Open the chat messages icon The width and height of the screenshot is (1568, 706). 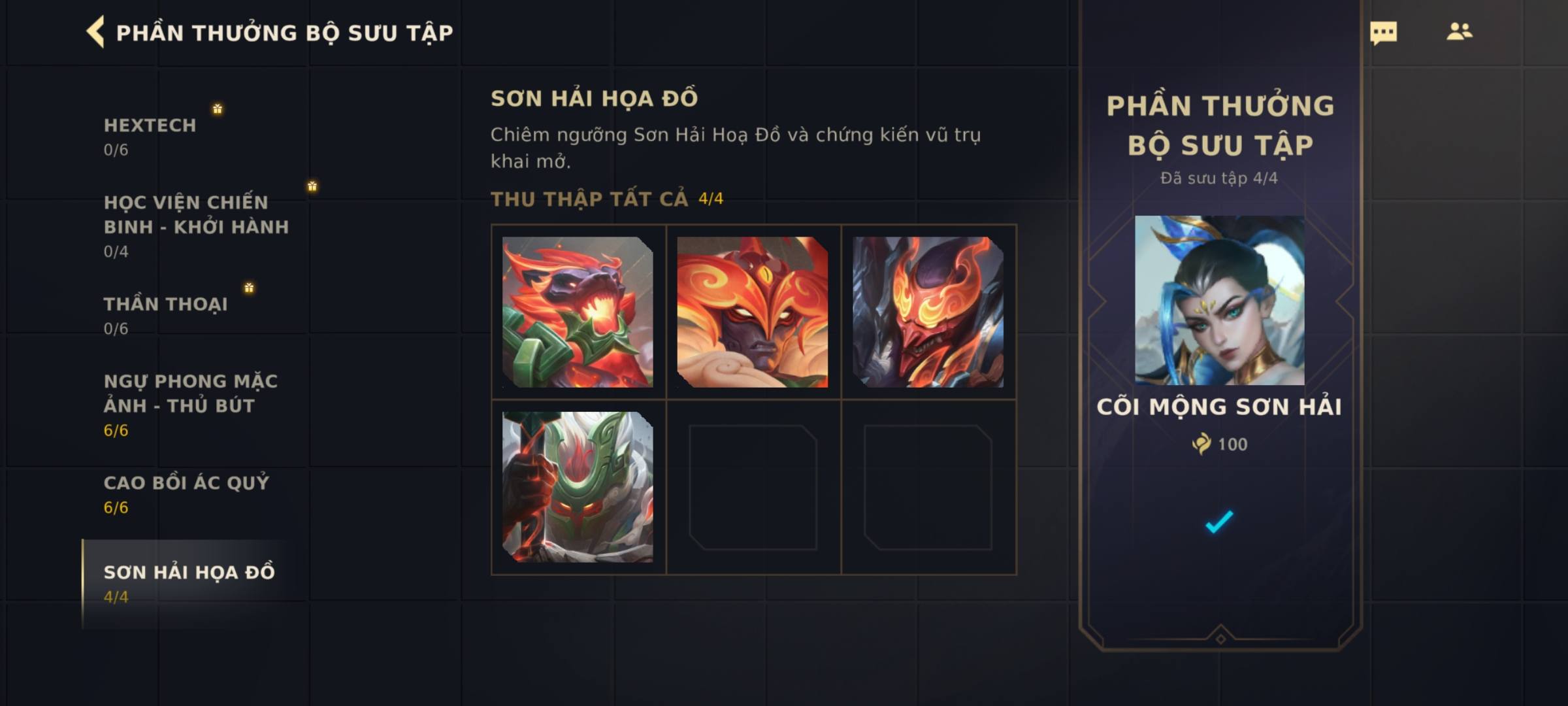pyautogui.click(x=1383, y=33)
